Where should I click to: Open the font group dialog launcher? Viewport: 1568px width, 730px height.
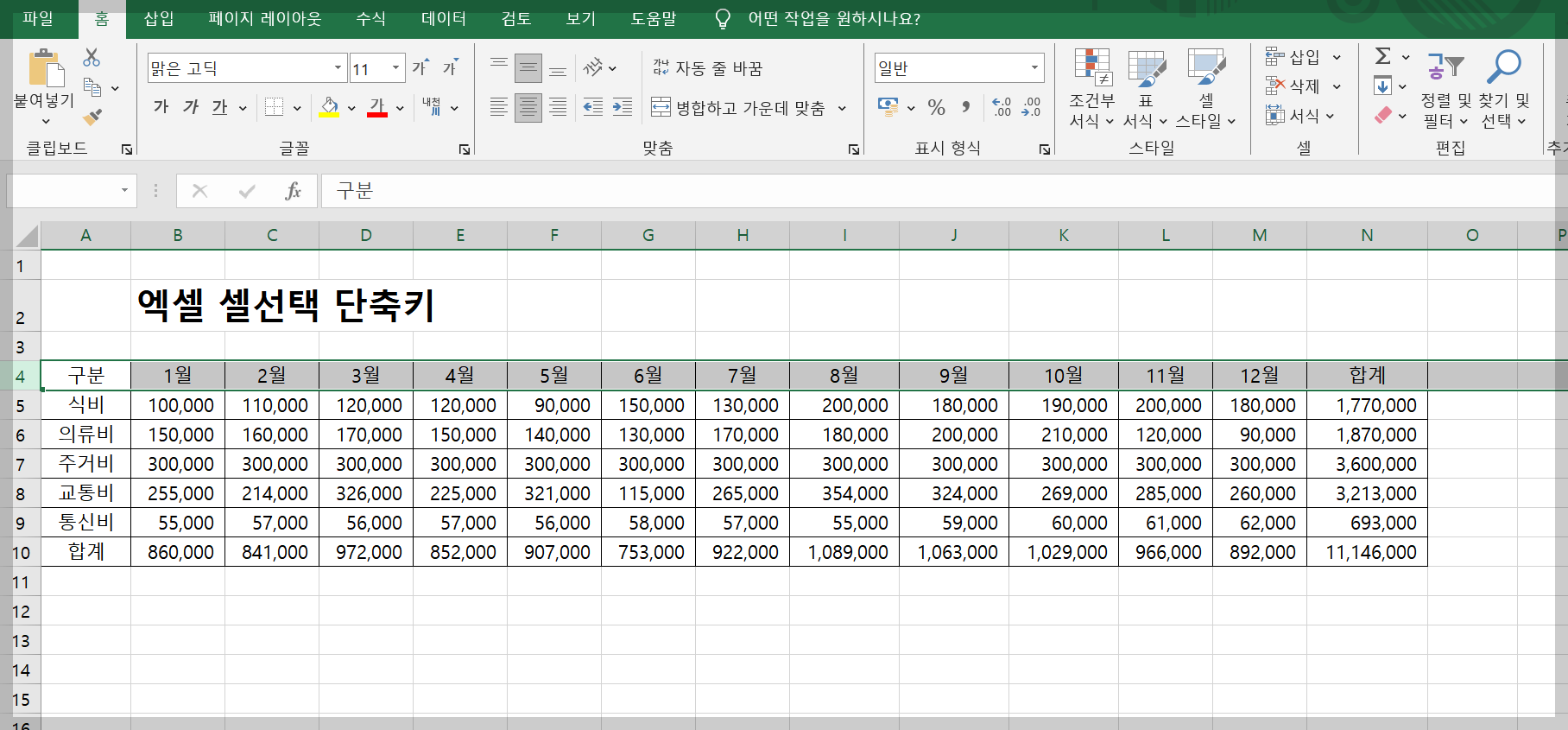pos(465,149)
